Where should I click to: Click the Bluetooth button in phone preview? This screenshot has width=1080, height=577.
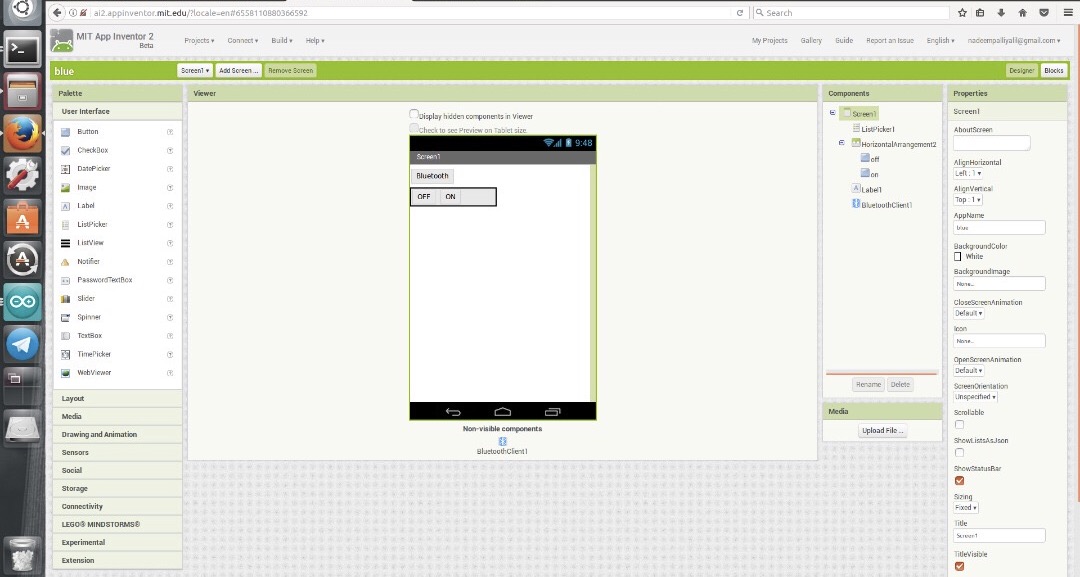point(433,176)
